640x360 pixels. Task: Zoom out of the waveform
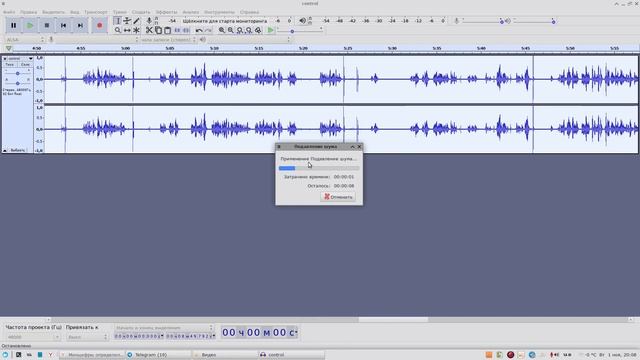pos(231,30)
